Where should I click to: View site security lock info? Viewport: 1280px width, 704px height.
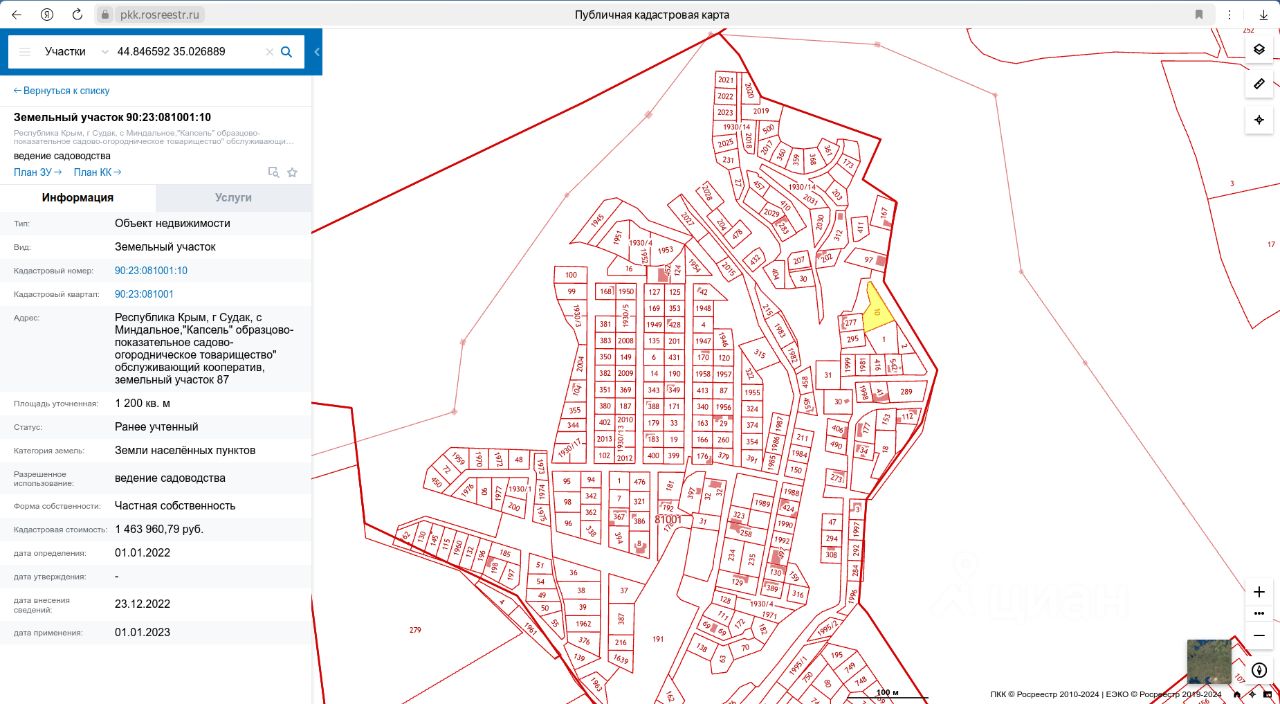point(106,15)
